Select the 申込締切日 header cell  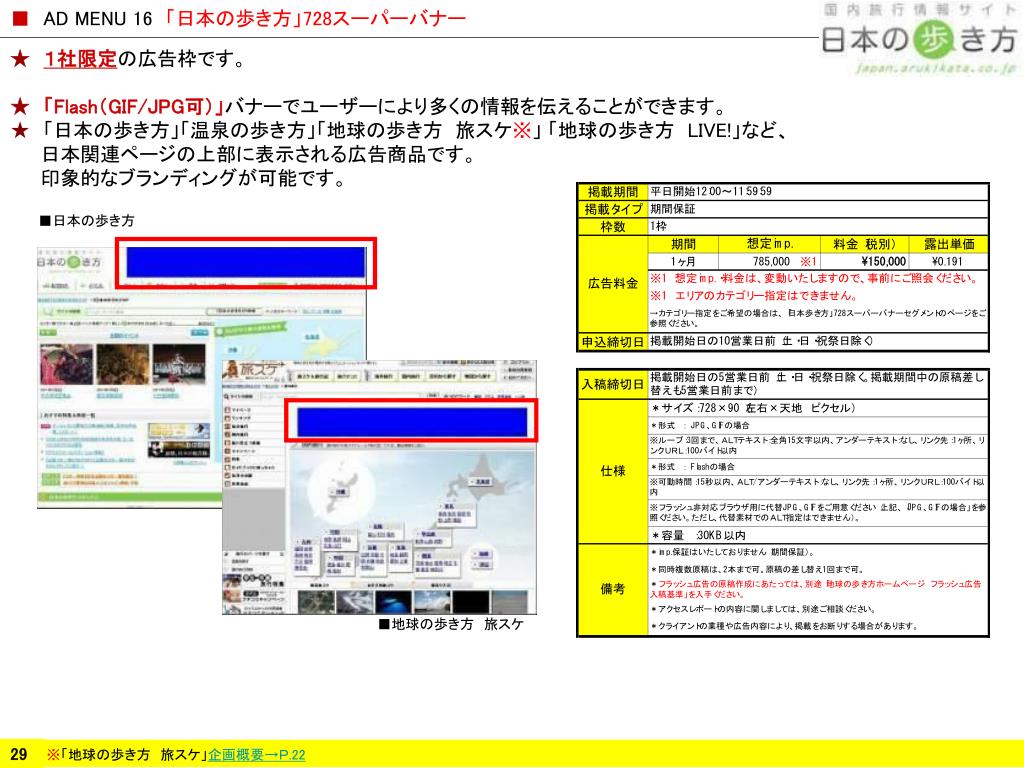(613, 342)
